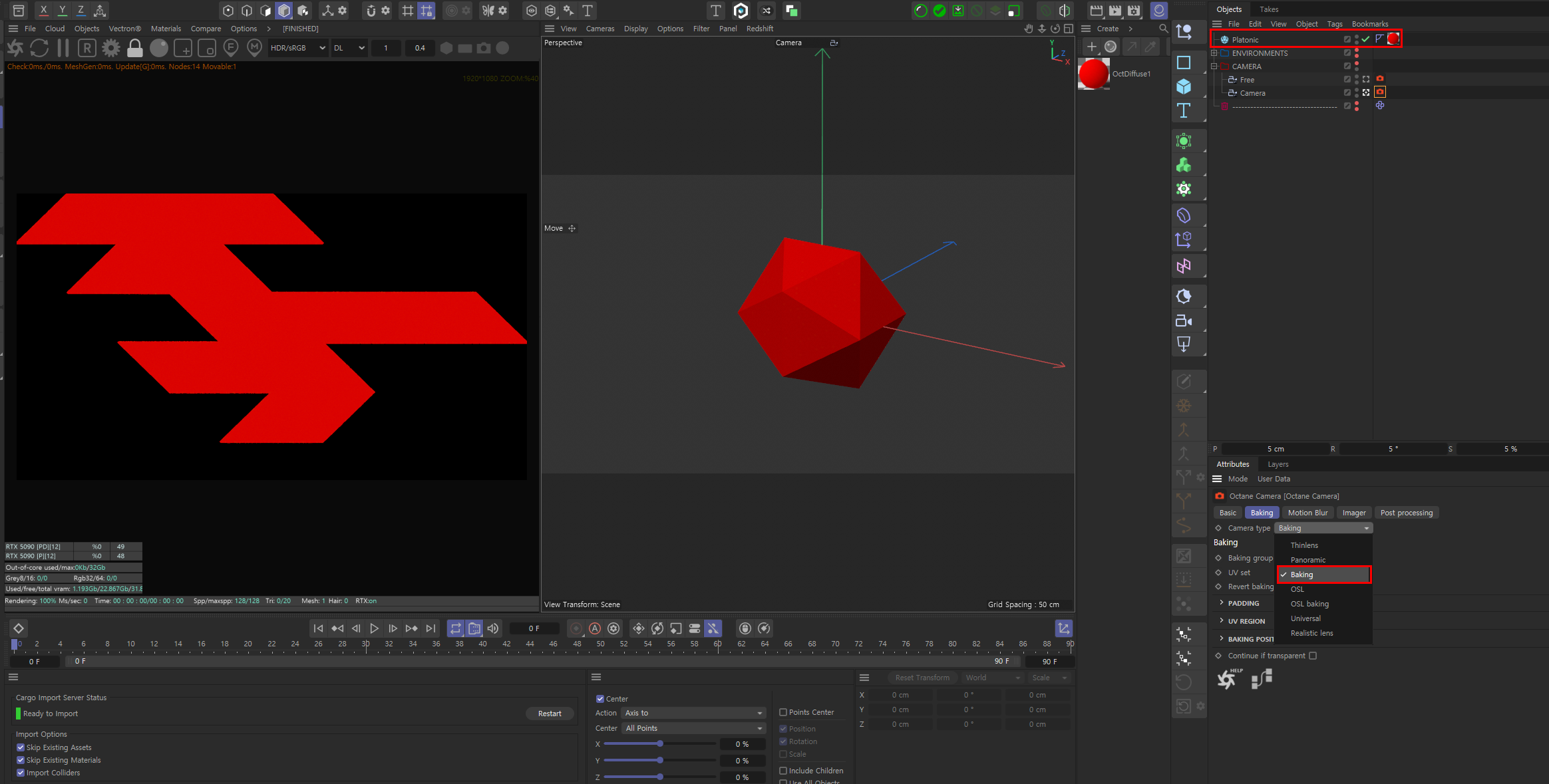Click the viewport orbit rotate icon
Screen dimensions: 1549x784
point(1055,29)
